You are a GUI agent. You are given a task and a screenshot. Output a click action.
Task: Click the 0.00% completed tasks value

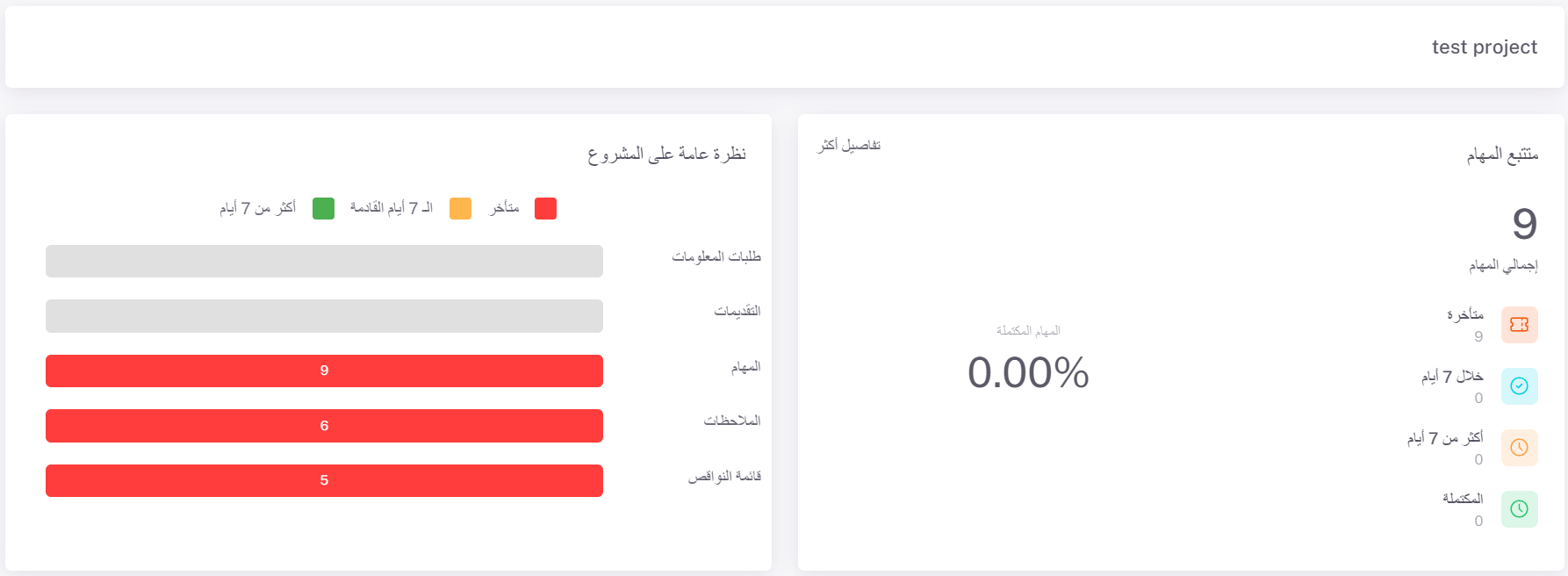point(1028,372)
